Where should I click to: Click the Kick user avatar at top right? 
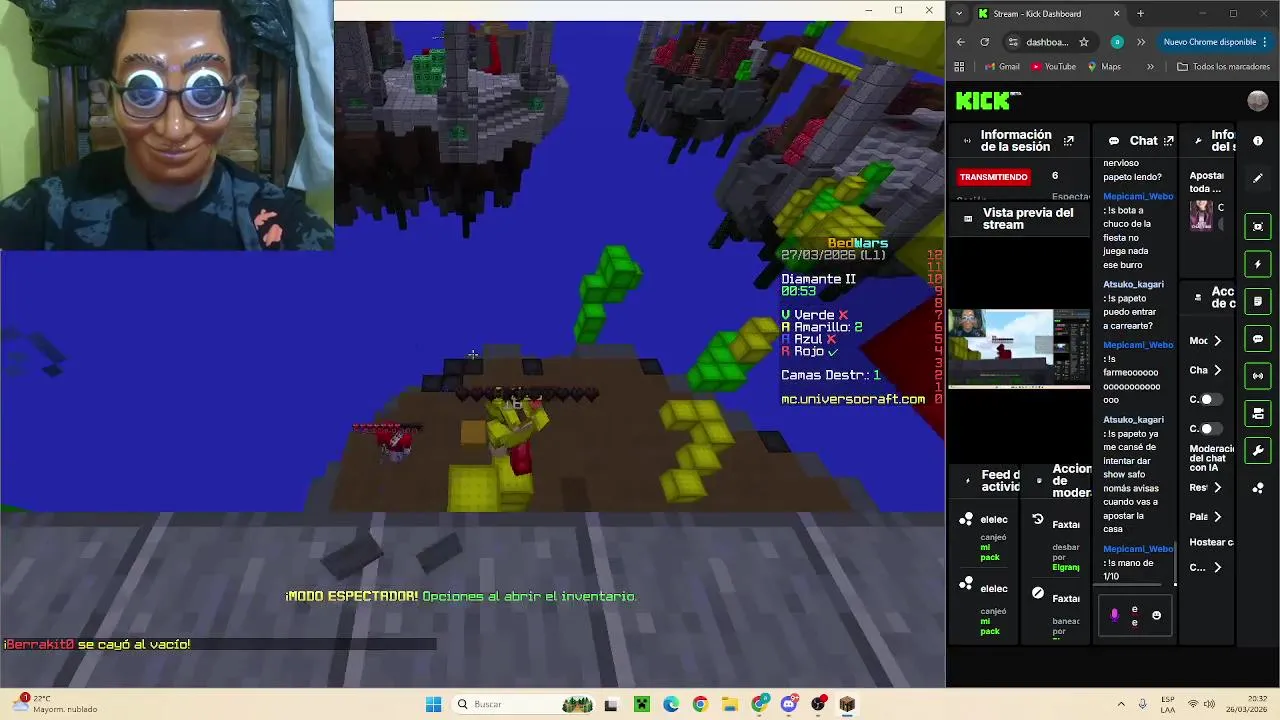point(1258,100)
